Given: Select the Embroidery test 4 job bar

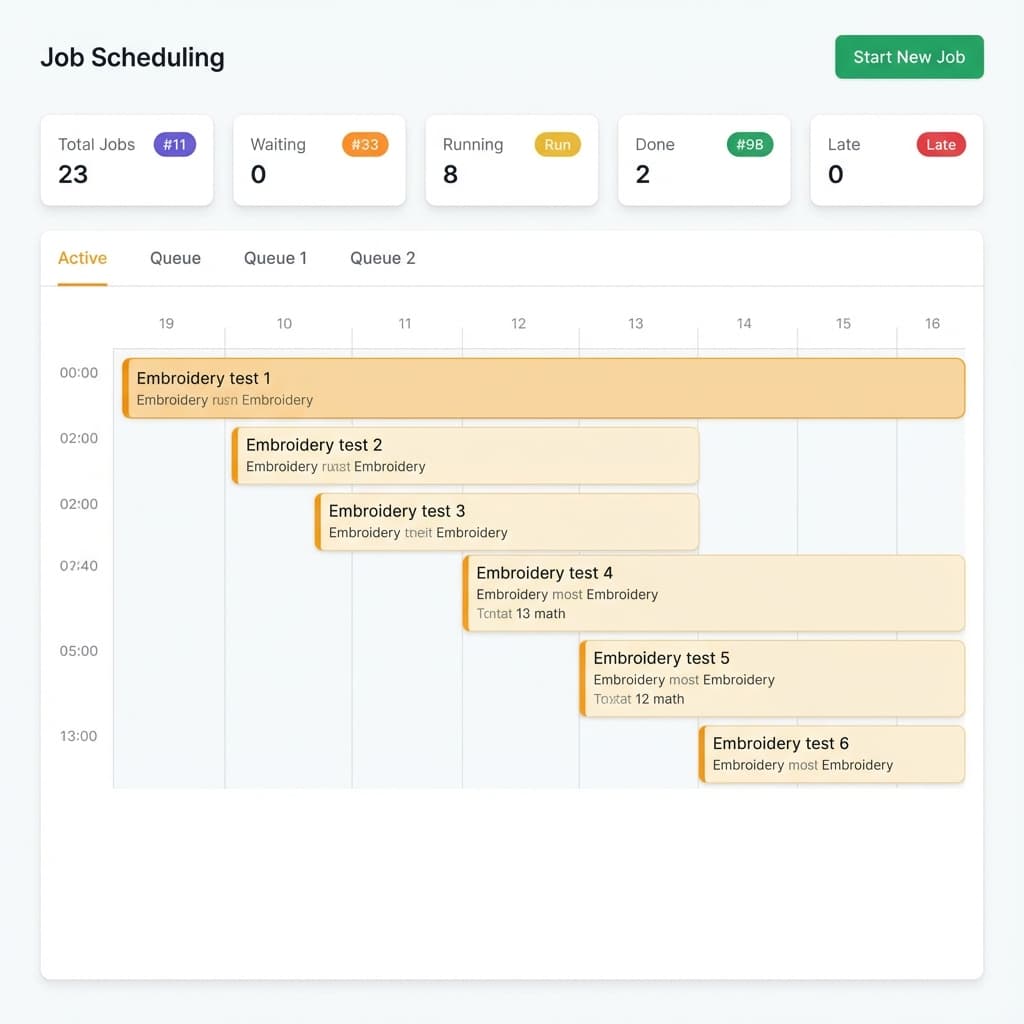Looking at the screenshot, I should 714,592.
